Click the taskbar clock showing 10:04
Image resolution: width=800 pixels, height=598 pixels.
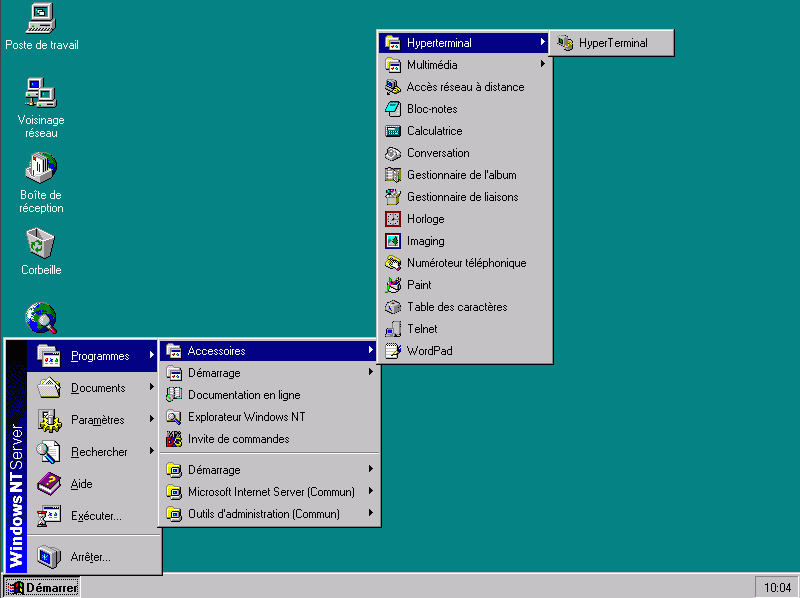pos(777,588)
